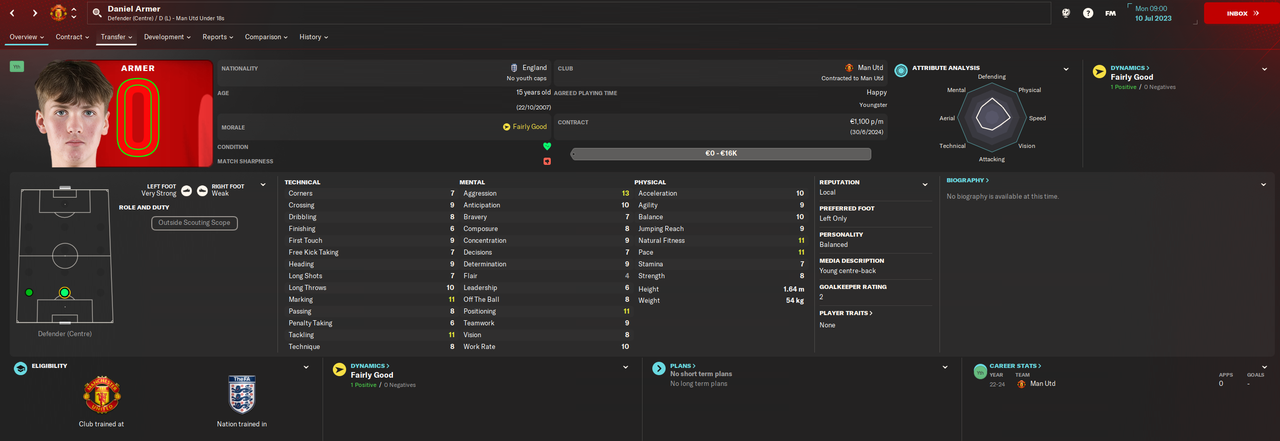Open the top-right Dynamics link

(1129, 68)
